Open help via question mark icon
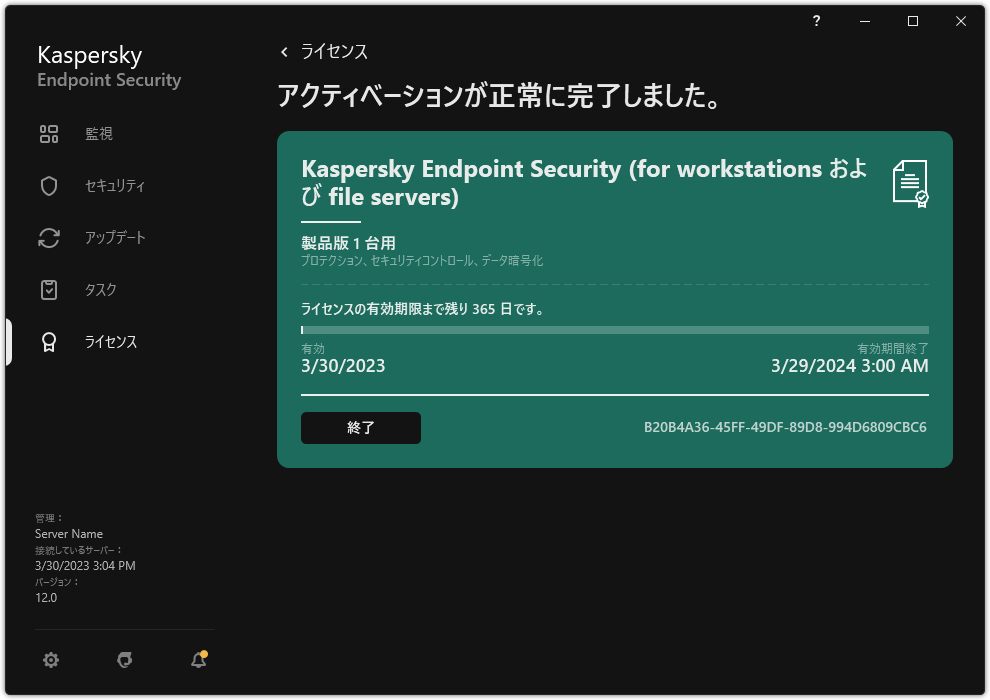Viewport: 990px width, 700px height. tap(816, 20)
